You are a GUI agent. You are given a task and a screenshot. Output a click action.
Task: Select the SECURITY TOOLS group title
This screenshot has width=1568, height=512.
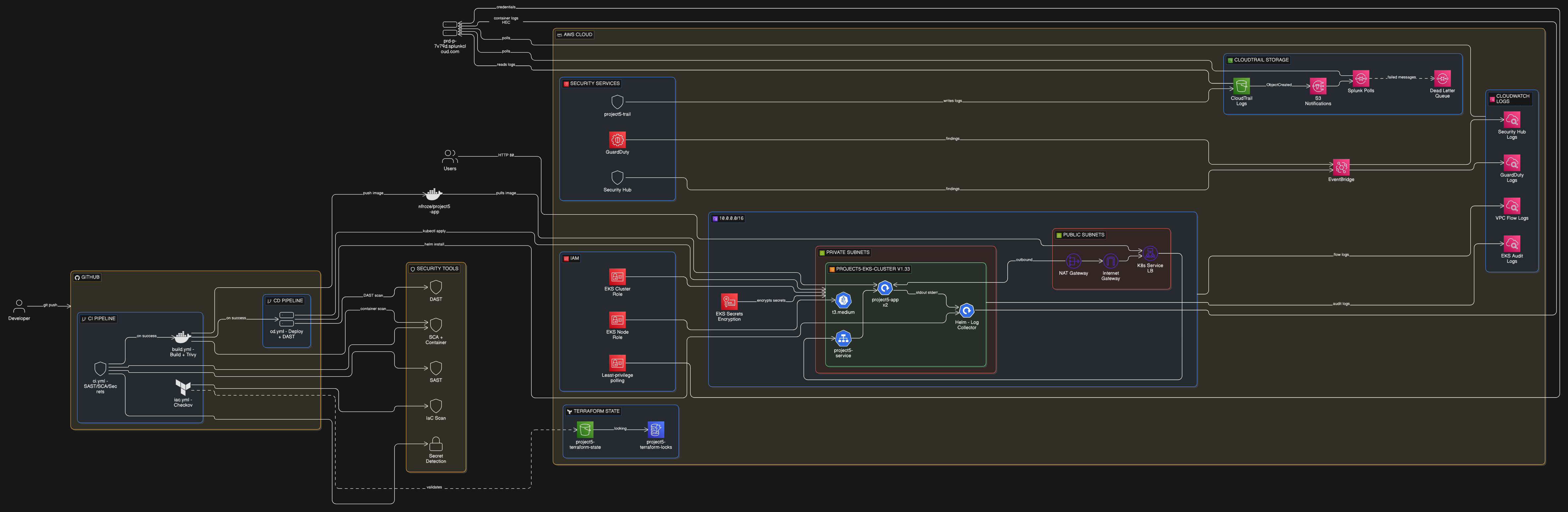pos(437,268)
